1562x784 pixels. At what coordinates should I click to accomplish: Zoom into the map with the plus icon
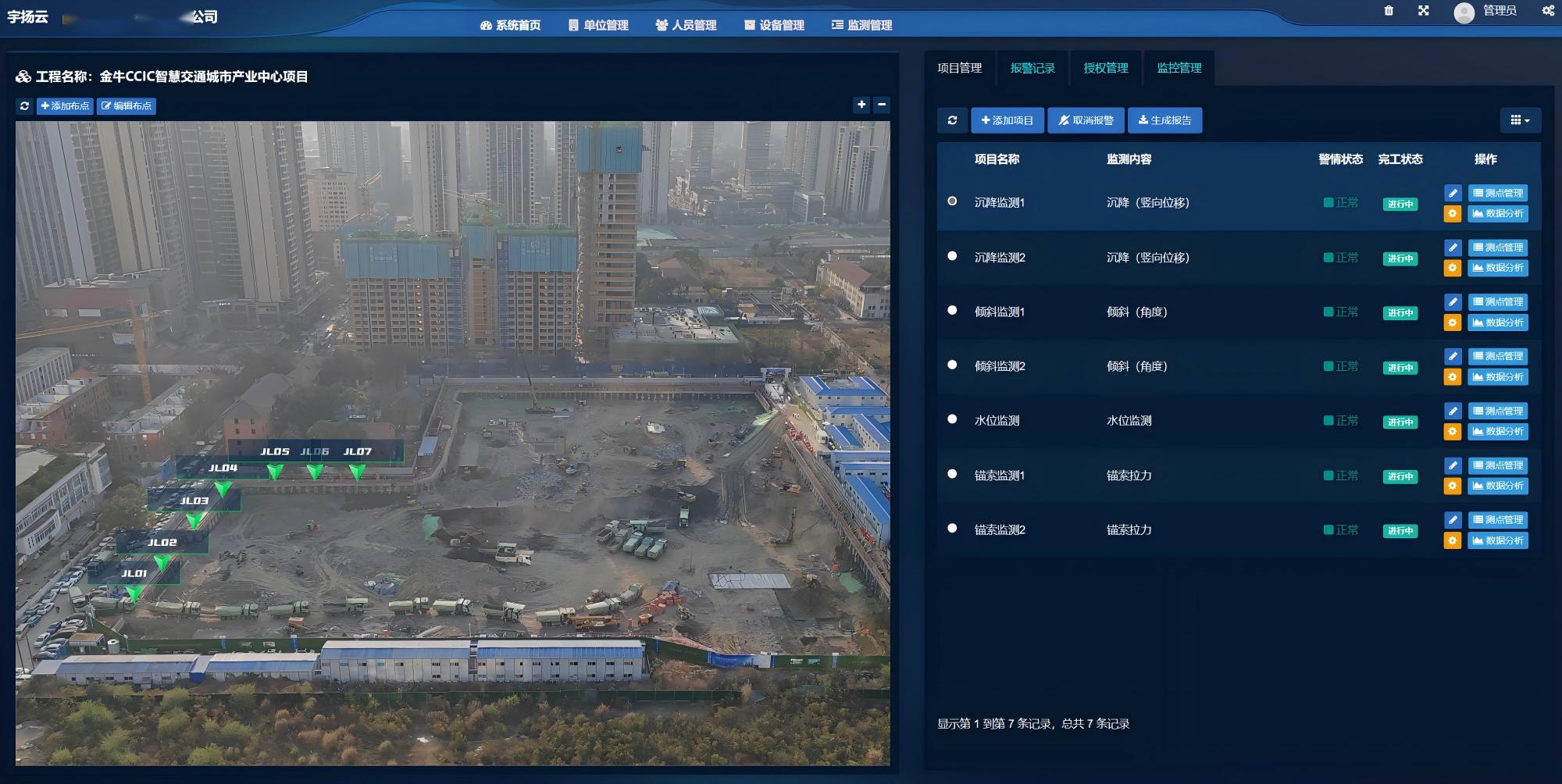coord(861,104)
